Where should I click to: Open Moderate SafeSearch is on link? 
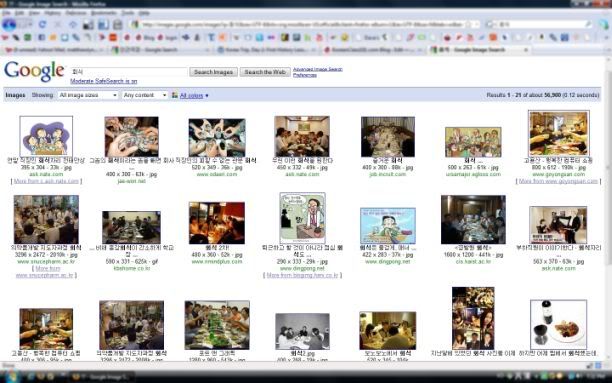point(103,81)
